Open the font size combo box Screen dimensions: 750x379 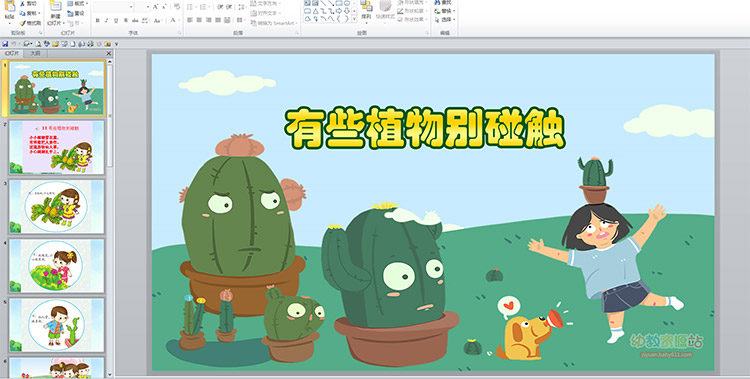143,7
